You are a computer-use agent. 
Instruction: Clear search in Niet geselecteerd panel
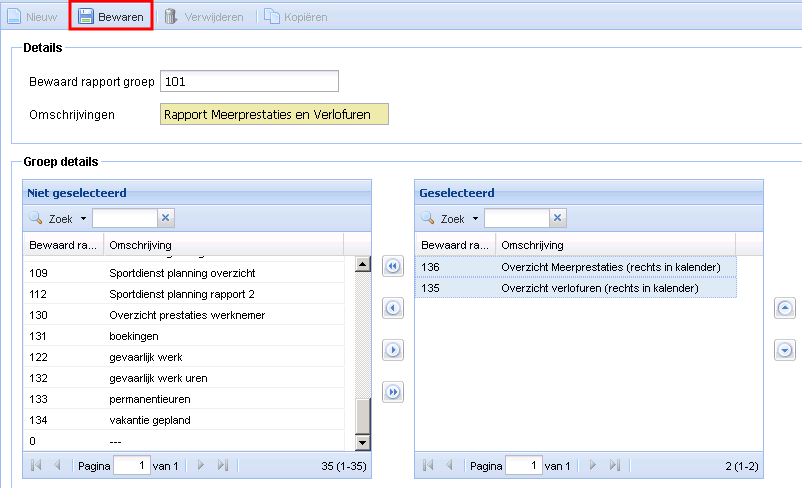[166, 218]
